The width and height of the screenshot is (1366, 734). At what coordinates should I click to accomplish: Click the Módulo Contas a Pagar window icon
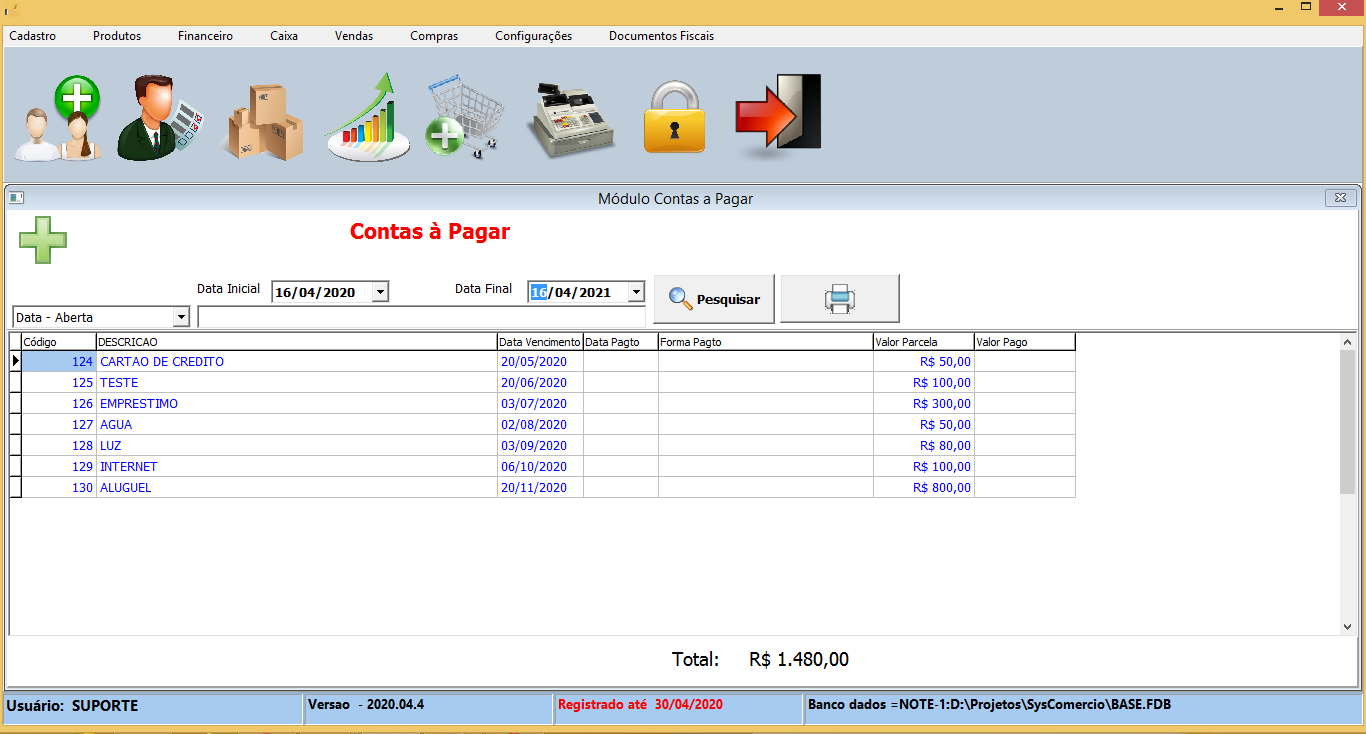14,198
